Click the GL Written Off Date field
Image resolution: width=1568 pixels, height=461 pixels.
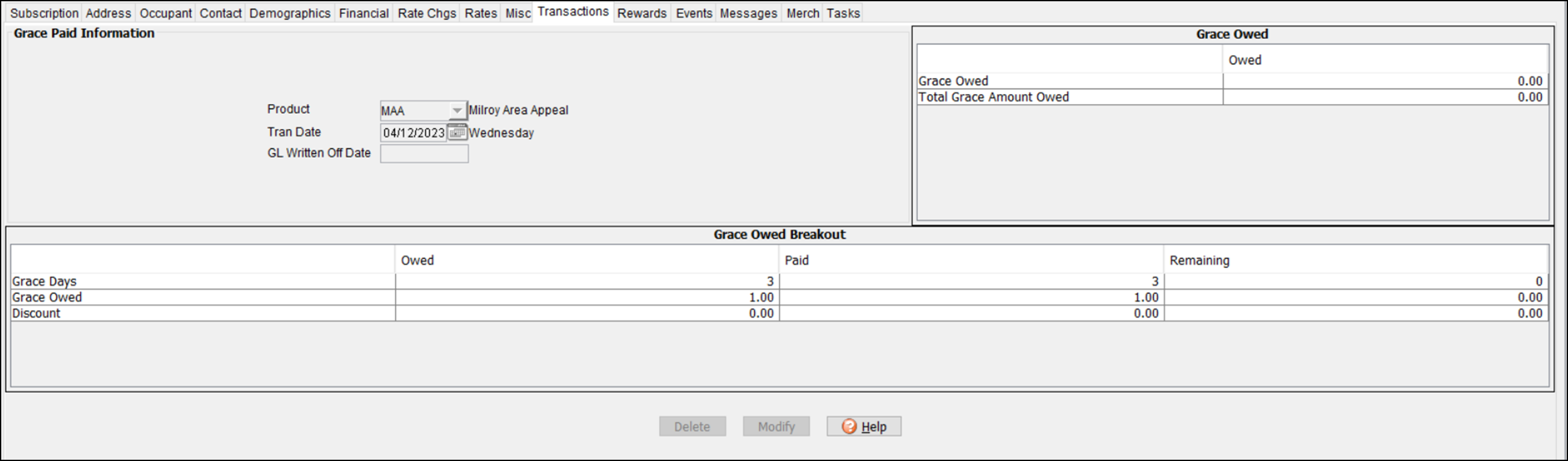[424, 154]
